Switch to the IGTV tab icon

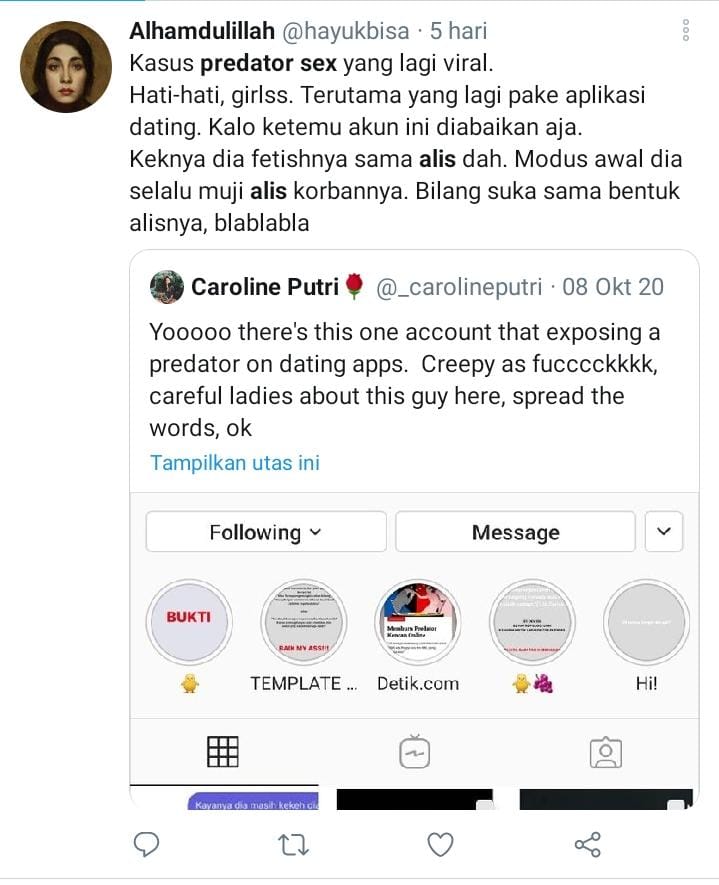point(414,752)
